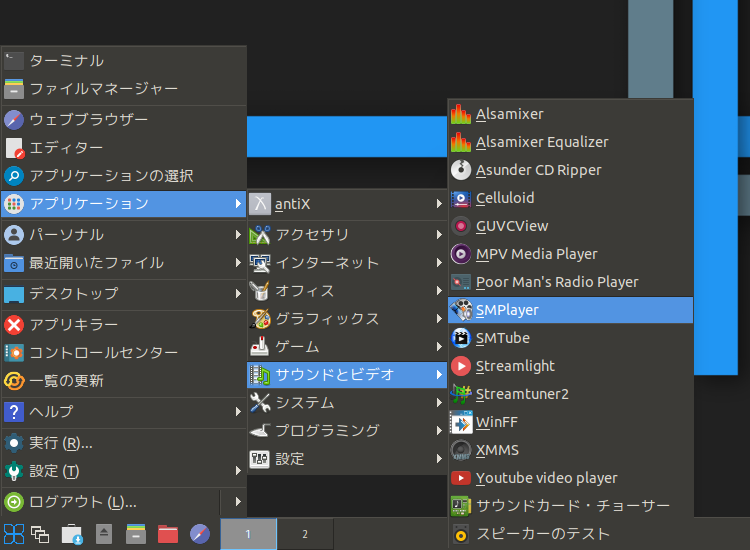Expand the アプリケーション submenu arrow
This screenshot has height=550, width=750.
(x=238, y=204)
